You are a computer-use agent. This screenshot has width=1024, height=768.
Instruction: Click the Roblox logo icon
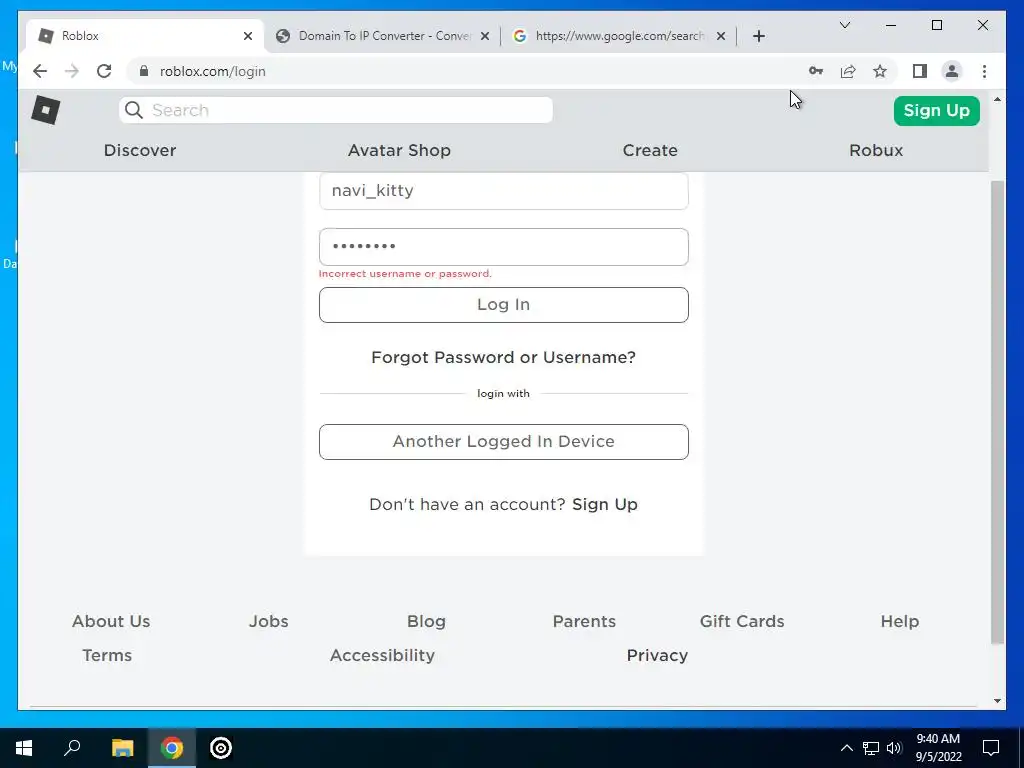pyautogui.click(x=46, y=110)
